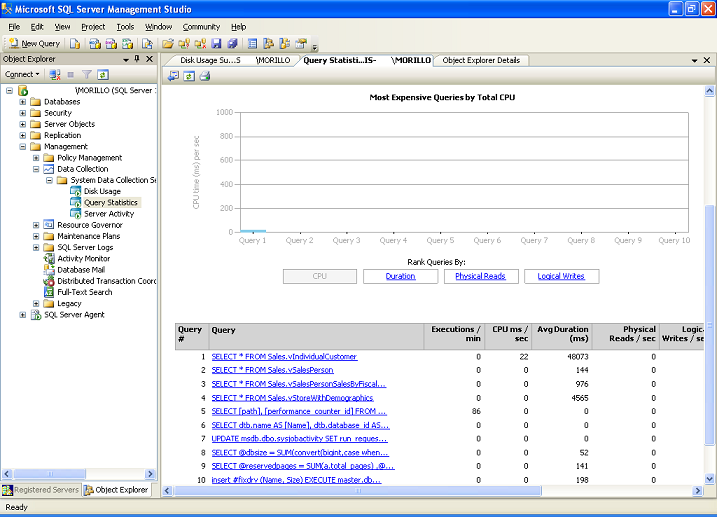Screen dimensions: 717x517
Task: Click the Open File folder icon
Action: pos(168,43)
